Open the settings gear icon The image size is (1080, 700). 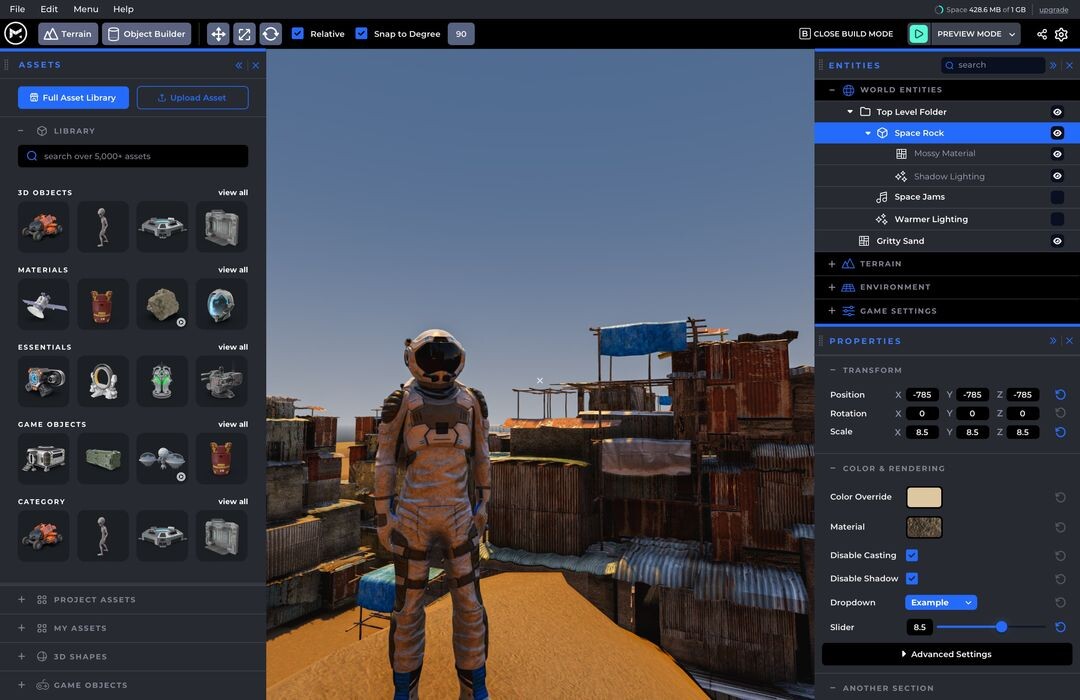[x=1061, y=34]
